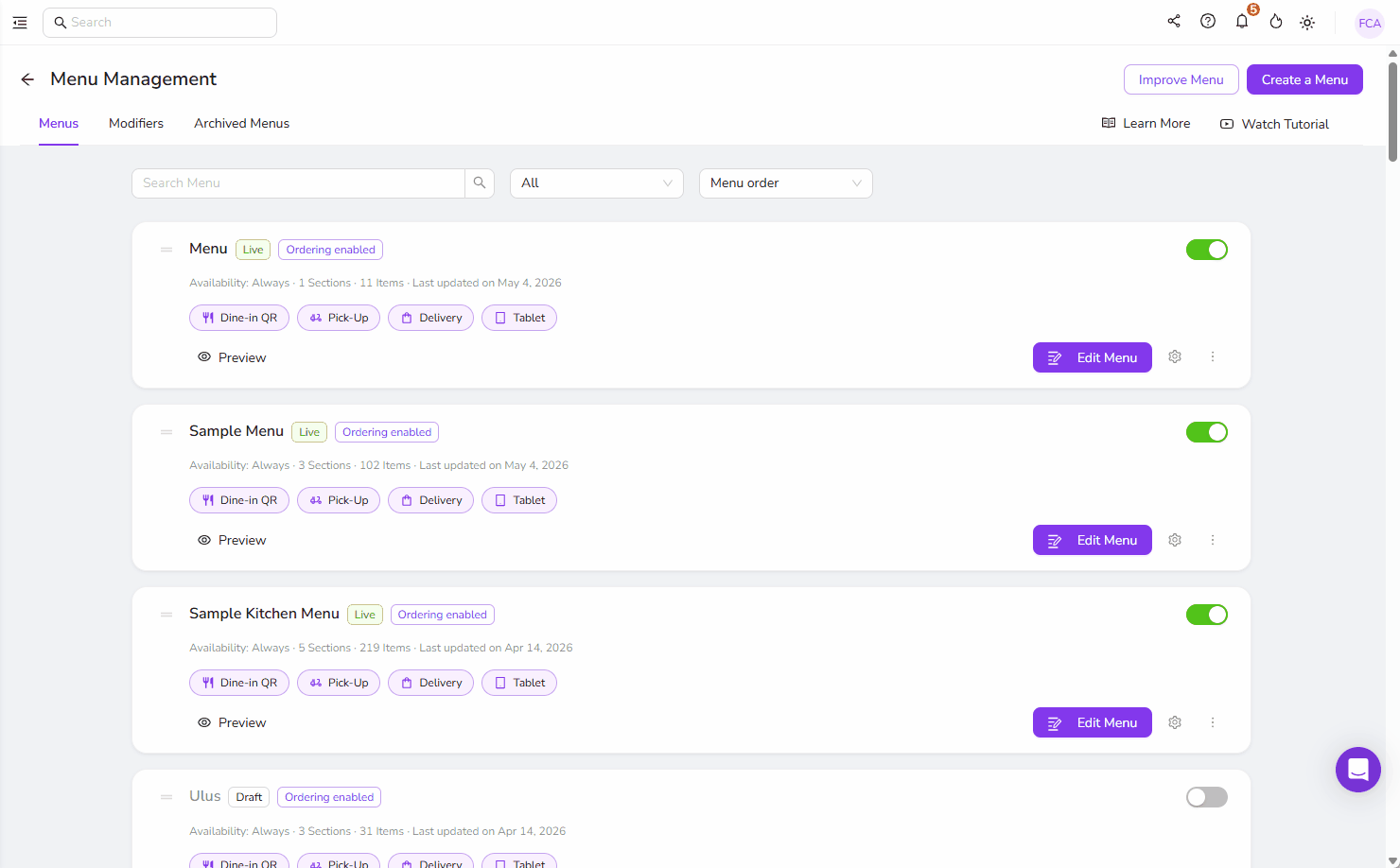Image resolution: width=1400 pixels, height=868 pixels.
Task: Select Delivery chip on Sample Kitchen Menu
Action: pyautogui.click(x=431, y=683)
